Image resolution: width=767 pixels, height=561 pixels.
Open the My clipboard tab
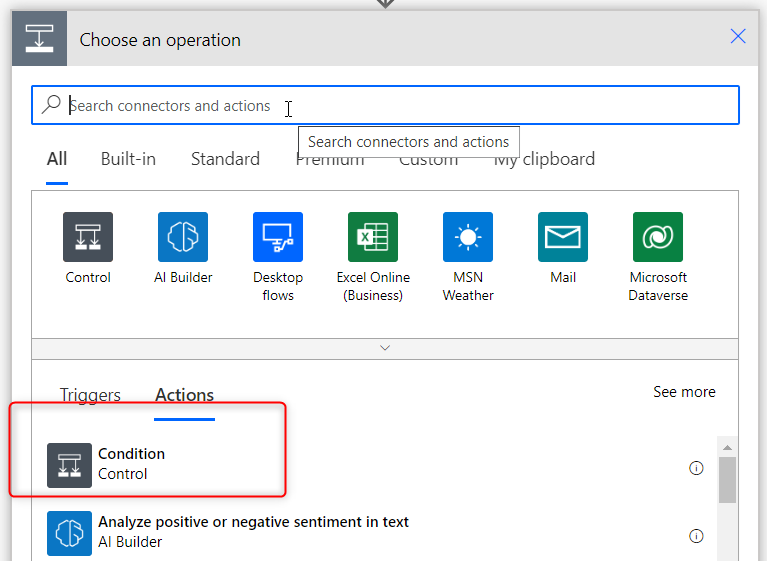tap(544, 159)
